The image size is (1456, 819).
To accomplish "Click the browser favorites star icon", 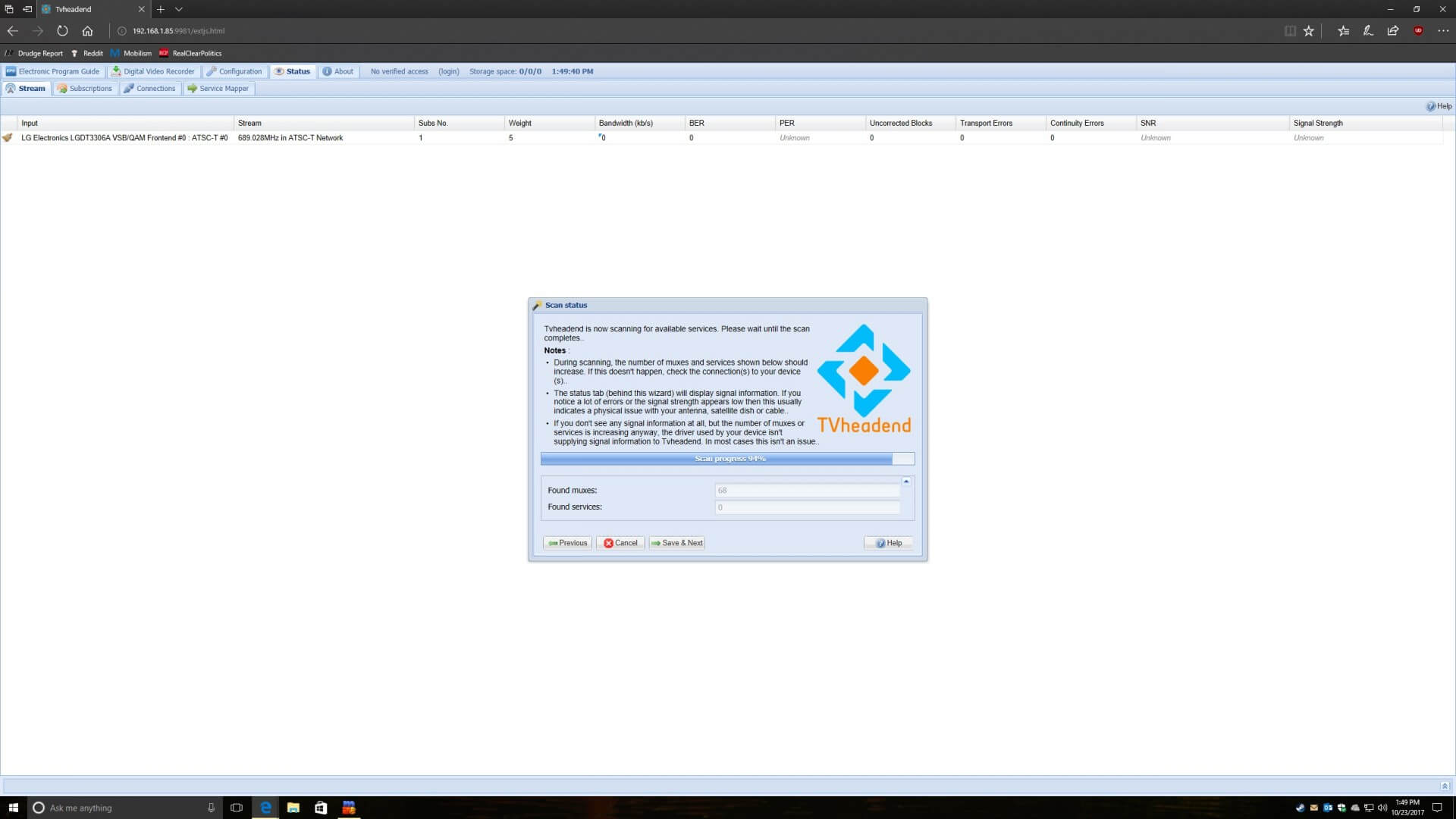I will 1308,31.
